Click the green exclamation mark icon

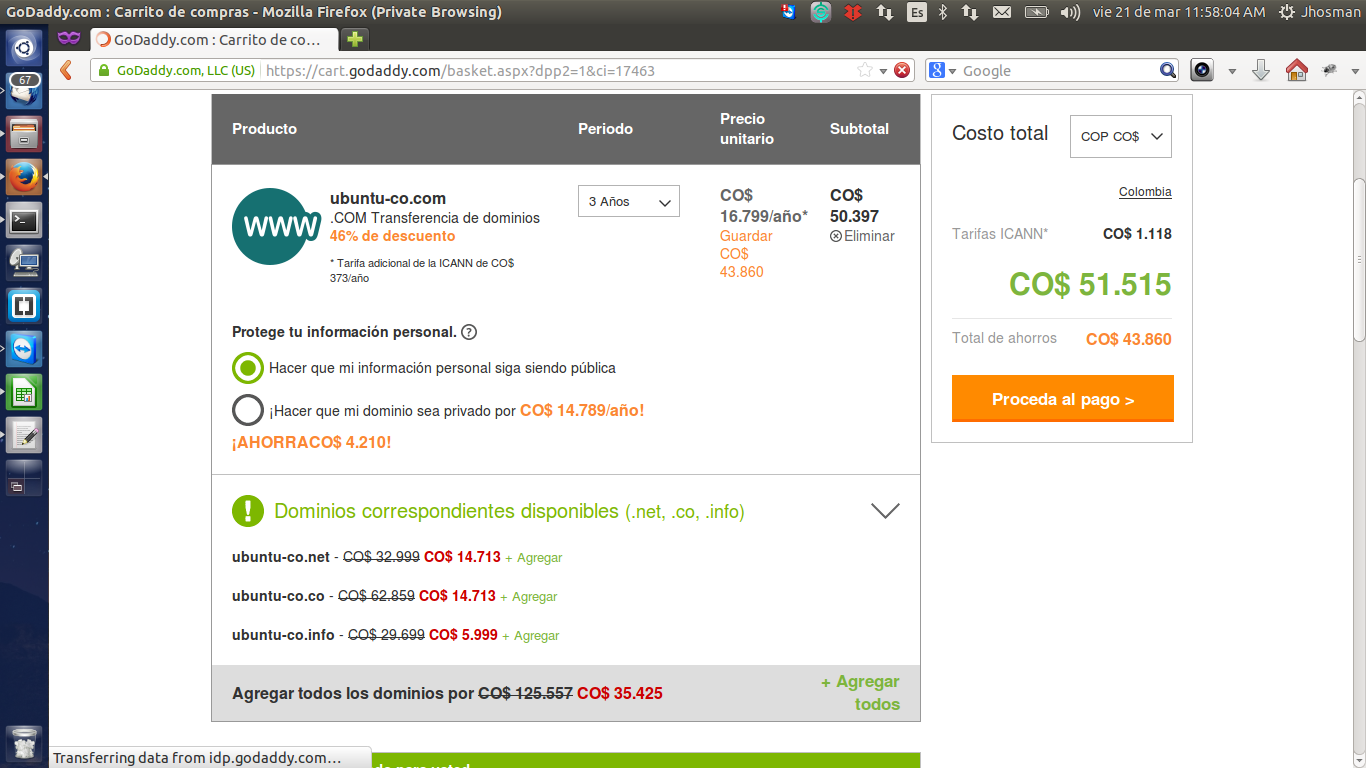248,510
